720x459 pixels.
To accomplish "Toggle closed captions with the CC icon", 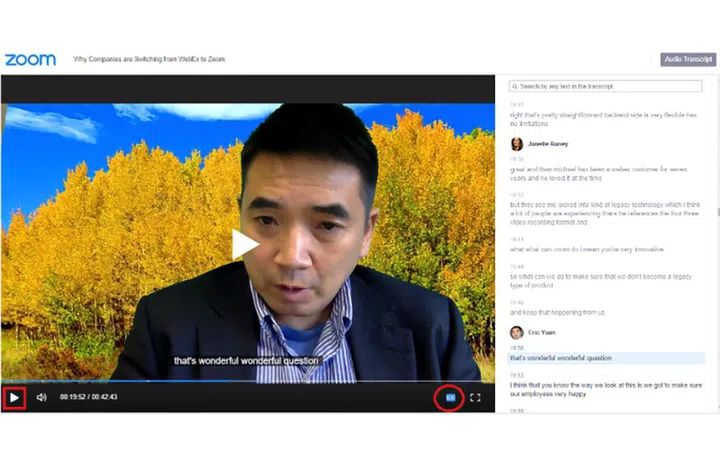I will (x=450, y=397).
